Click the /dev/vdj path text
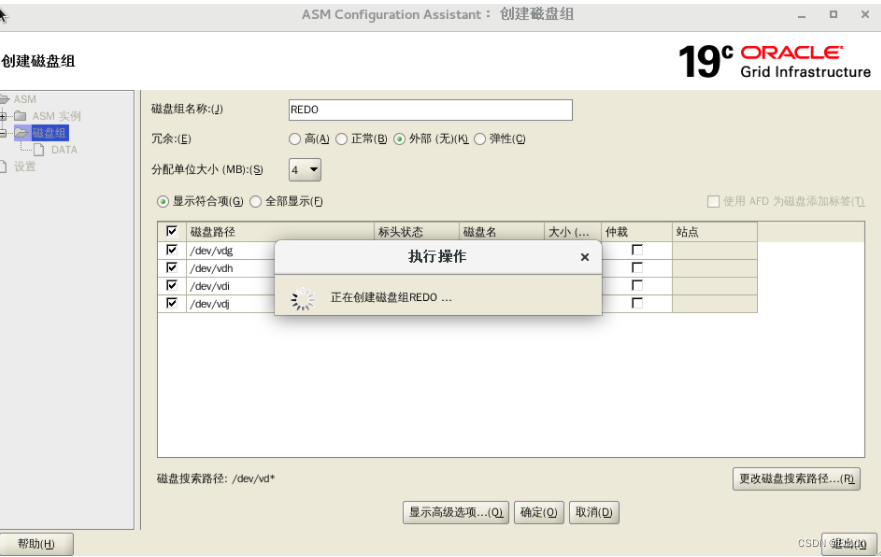Screen dimensions: 881x557 210,304
